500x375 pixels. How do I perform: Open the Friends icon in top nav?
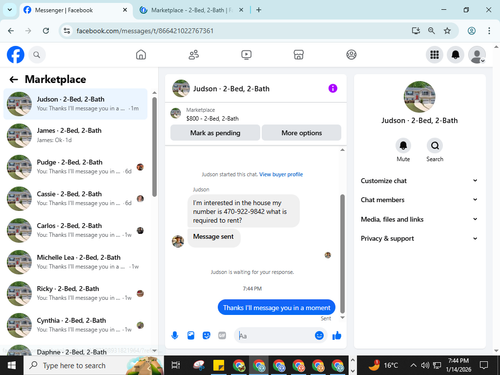click(x=194, y=55)
